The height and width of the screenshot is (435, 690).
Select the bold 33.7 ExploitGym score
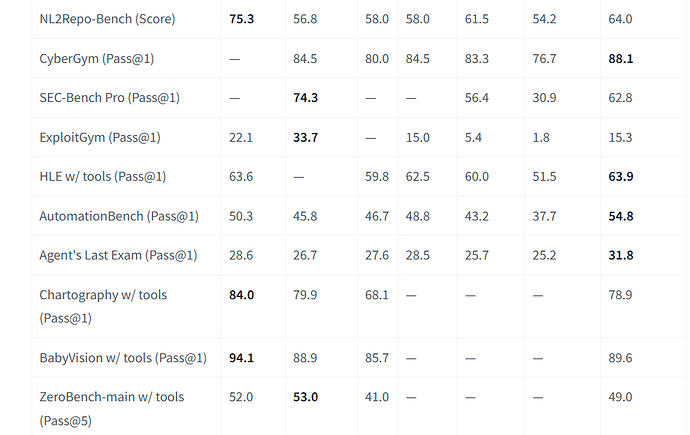[x=305, y=137]
